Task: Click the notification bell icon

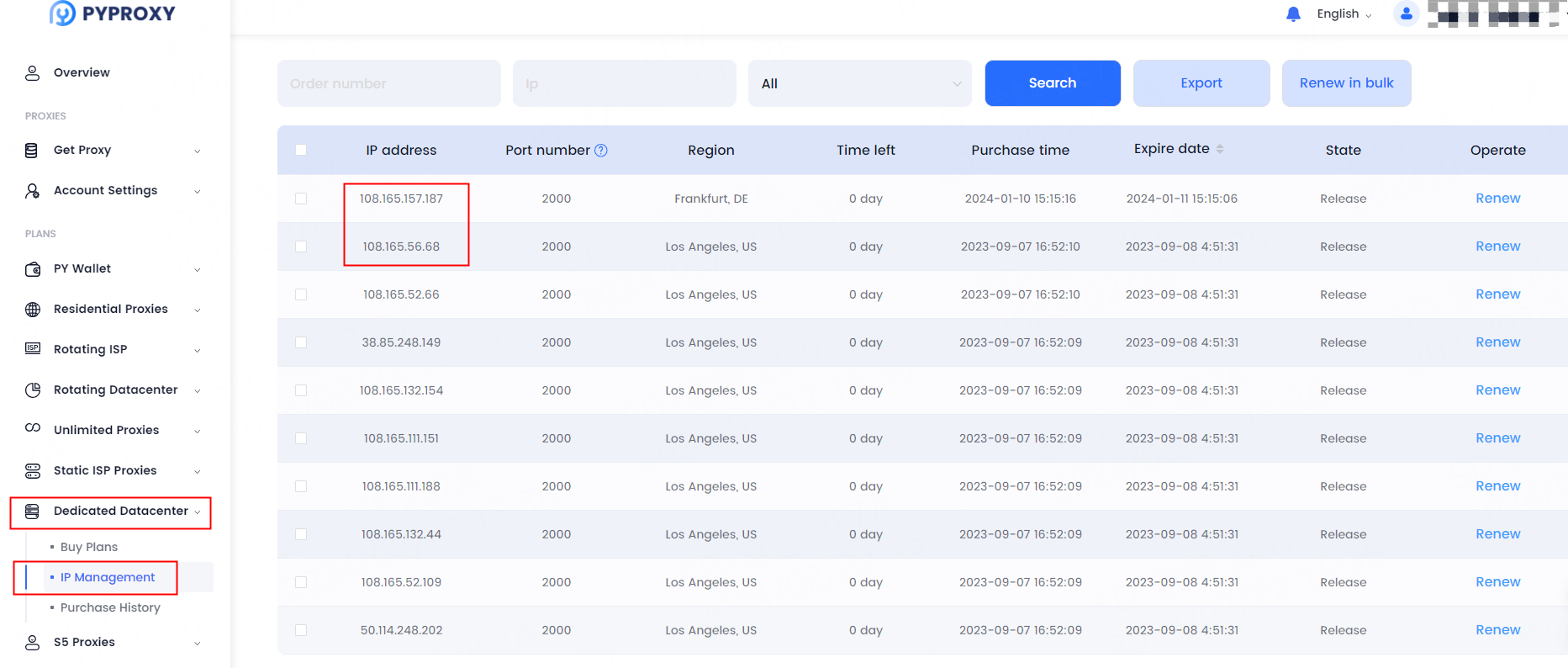Action: coord(1293,14)
